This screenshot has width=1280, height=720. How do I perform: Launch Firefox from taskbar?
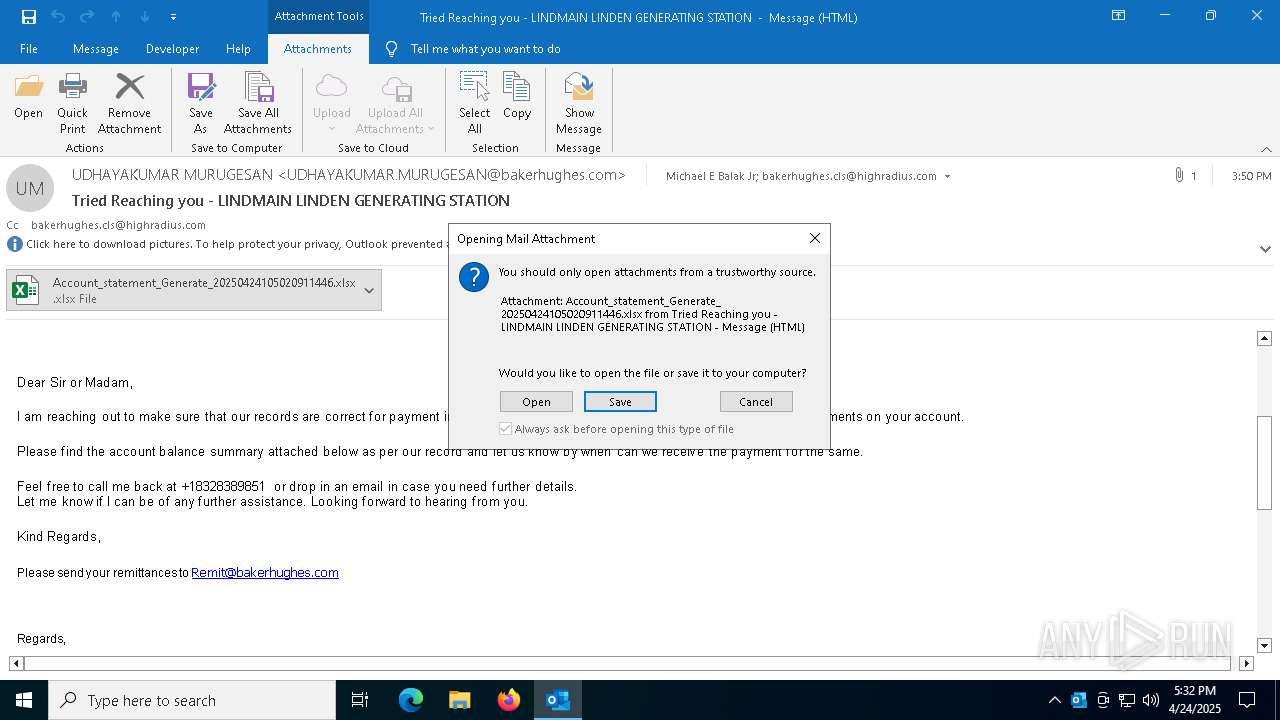click(x=509, y=700)
